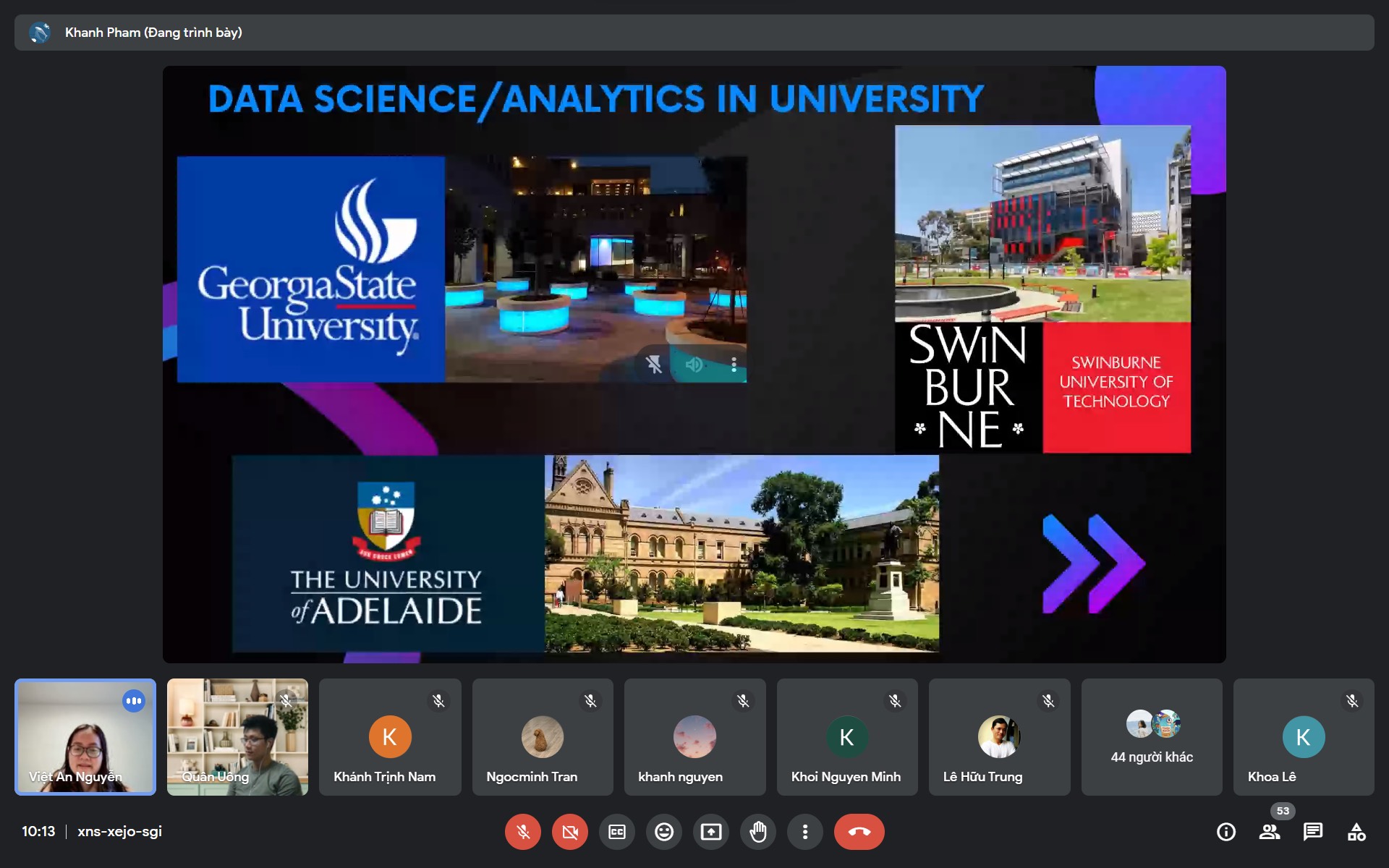Click the muted mic icon on Ngocminh Tran
This screenshot has width=1389, height=868.
point(590,701)
